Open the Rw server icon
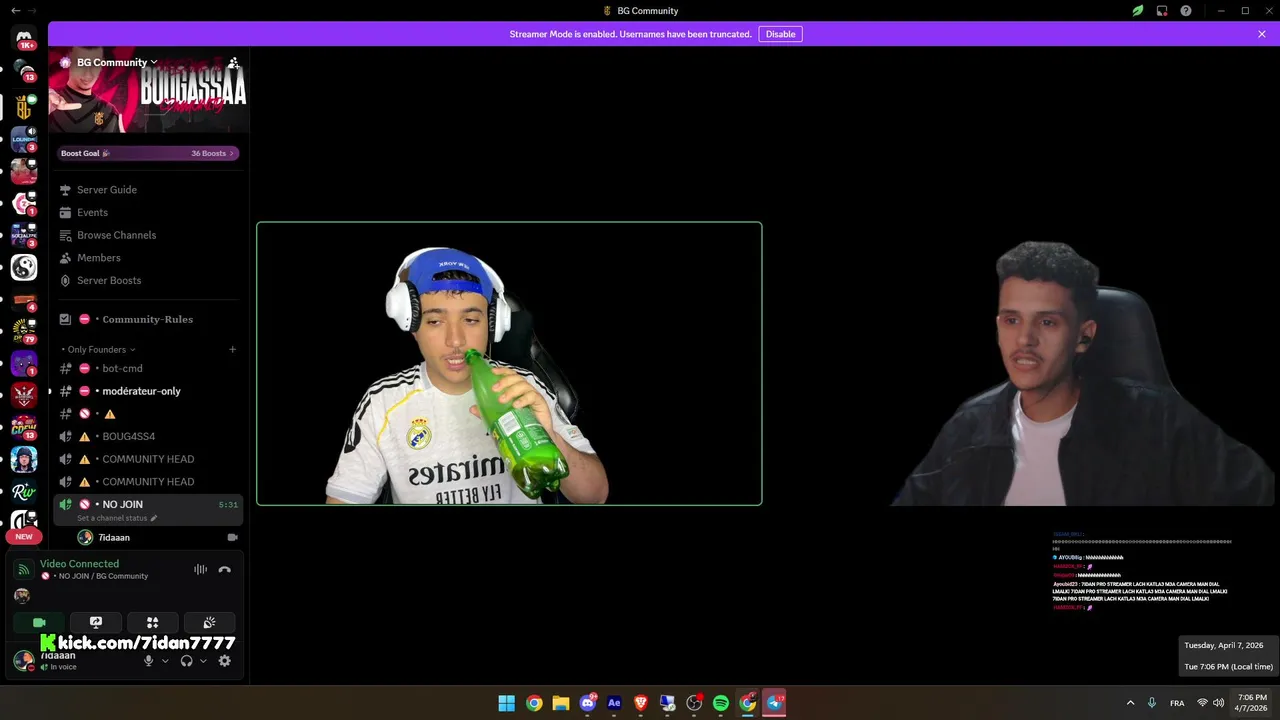 (24, 491)
